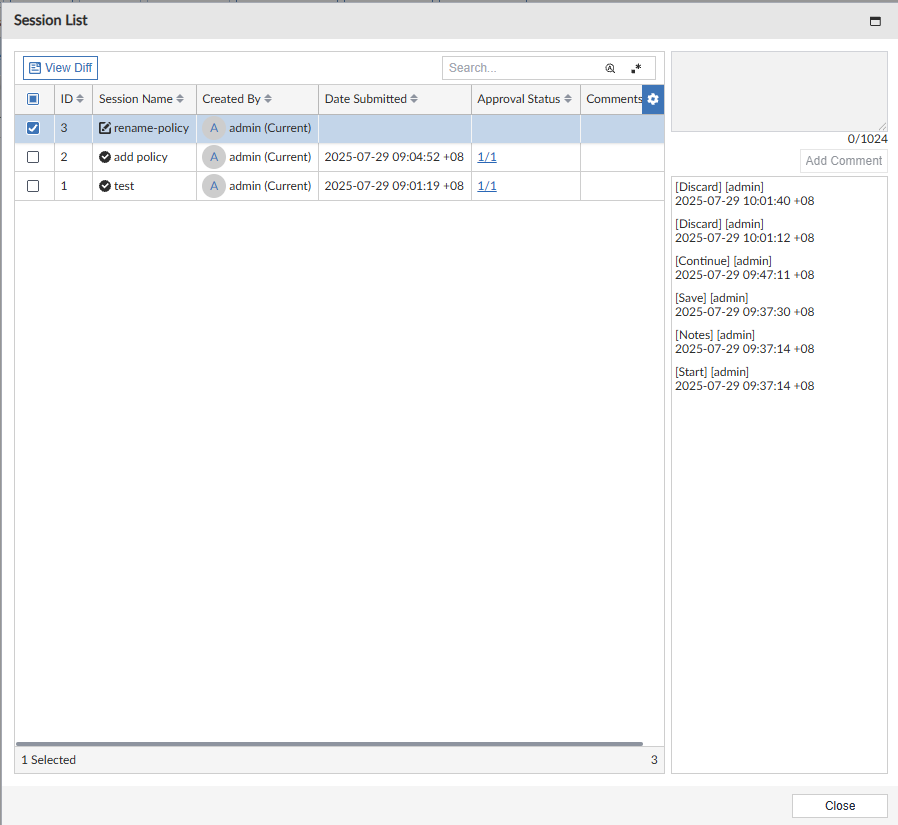
Task: Click the checkmark icon beside test
Action: [105, 186]
